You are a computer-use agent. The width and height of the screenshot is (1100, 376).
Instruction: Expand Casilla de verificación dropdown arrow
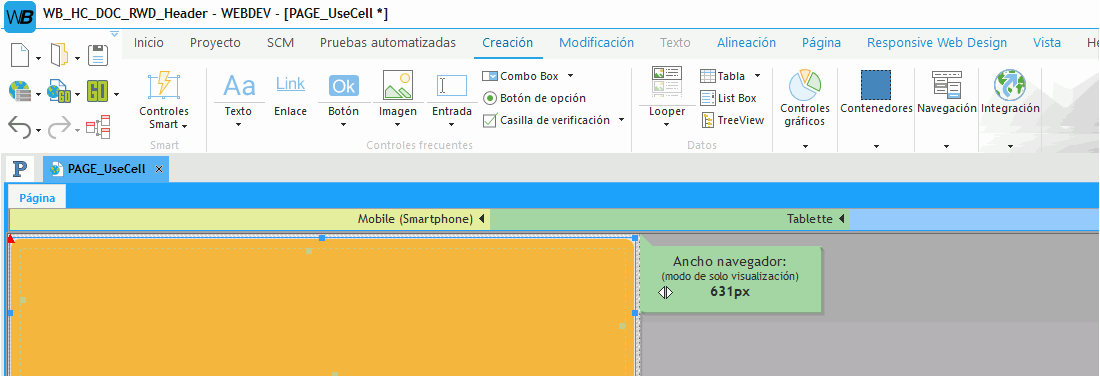point(622,120)
